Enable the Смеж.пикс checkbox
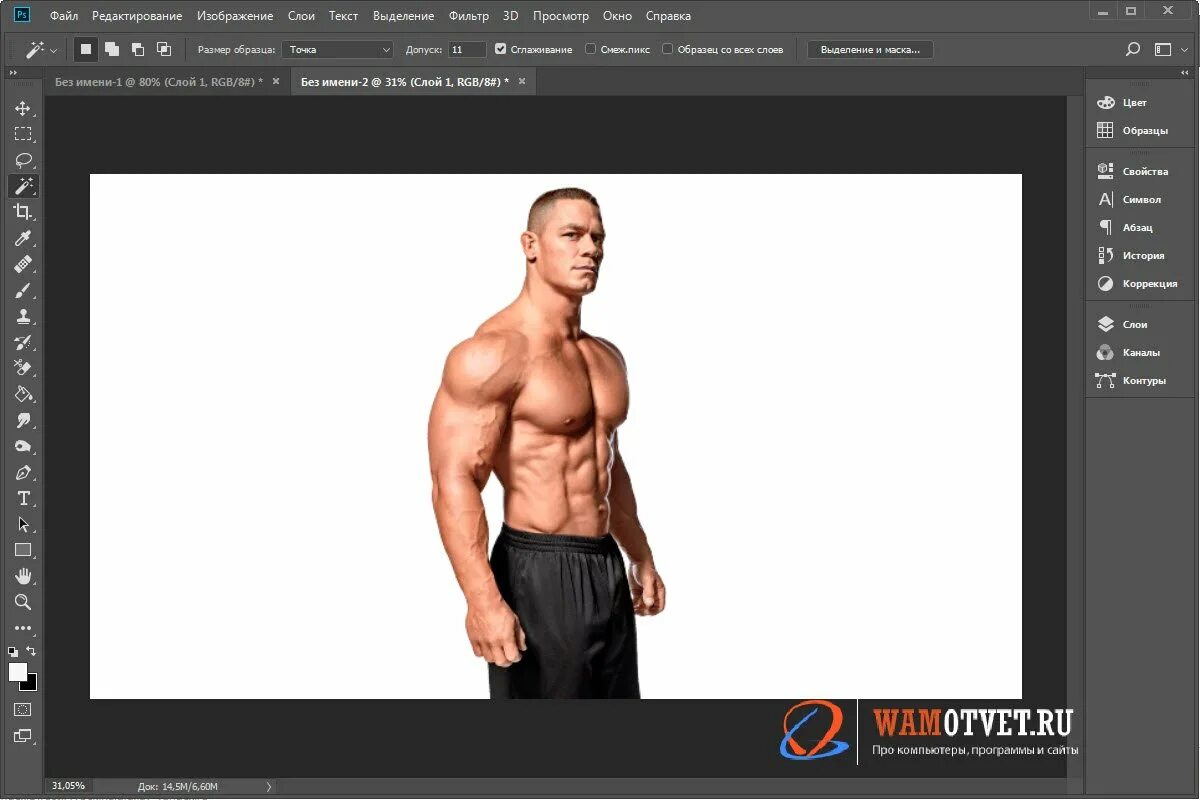The image size is (1200, 800). [590, 49]
